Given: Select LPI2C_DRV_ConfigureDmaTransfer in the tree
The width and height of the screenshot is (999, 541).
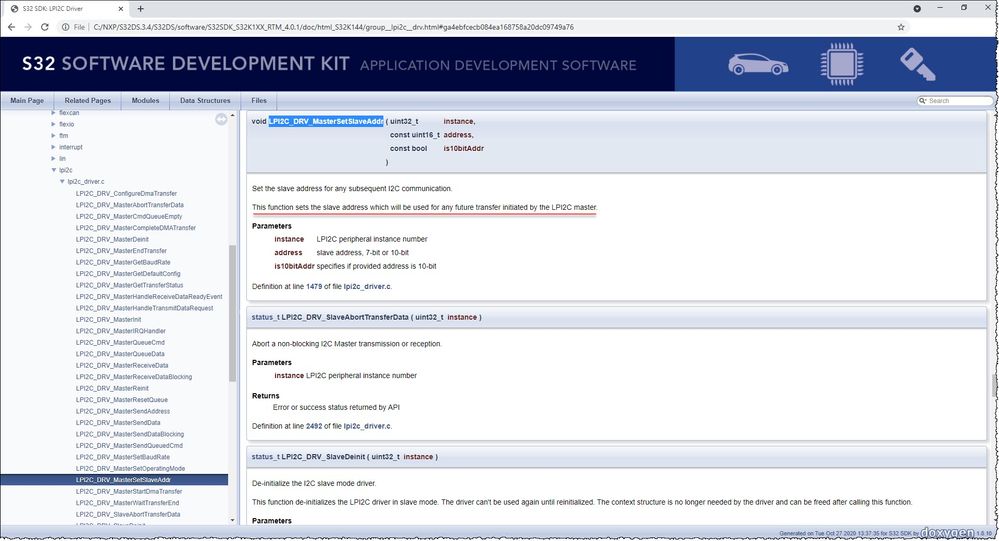Looking at the screenshot, I should (x=126, y=194).
